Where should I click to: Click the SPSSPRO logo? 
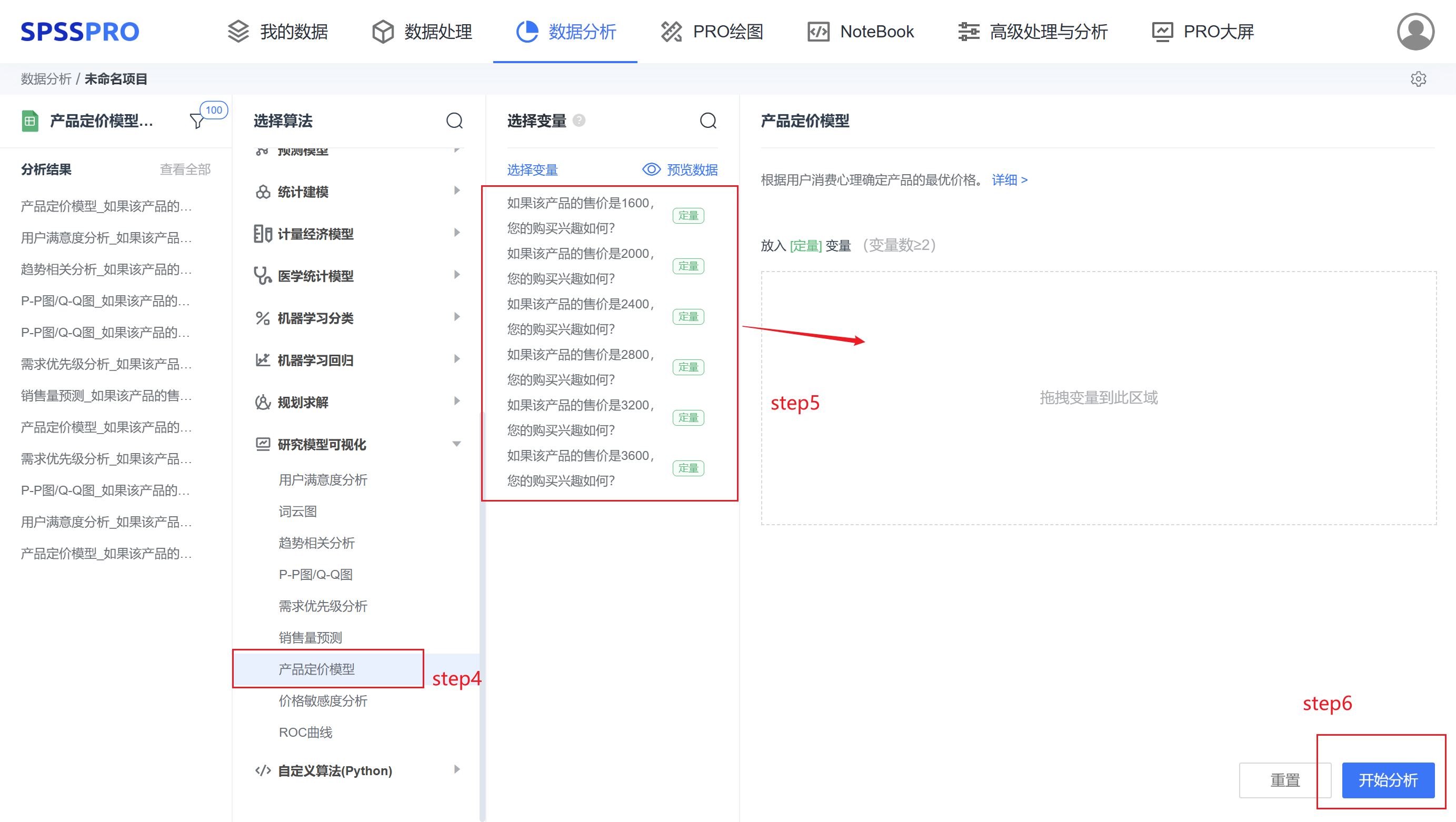click(79, 32)
